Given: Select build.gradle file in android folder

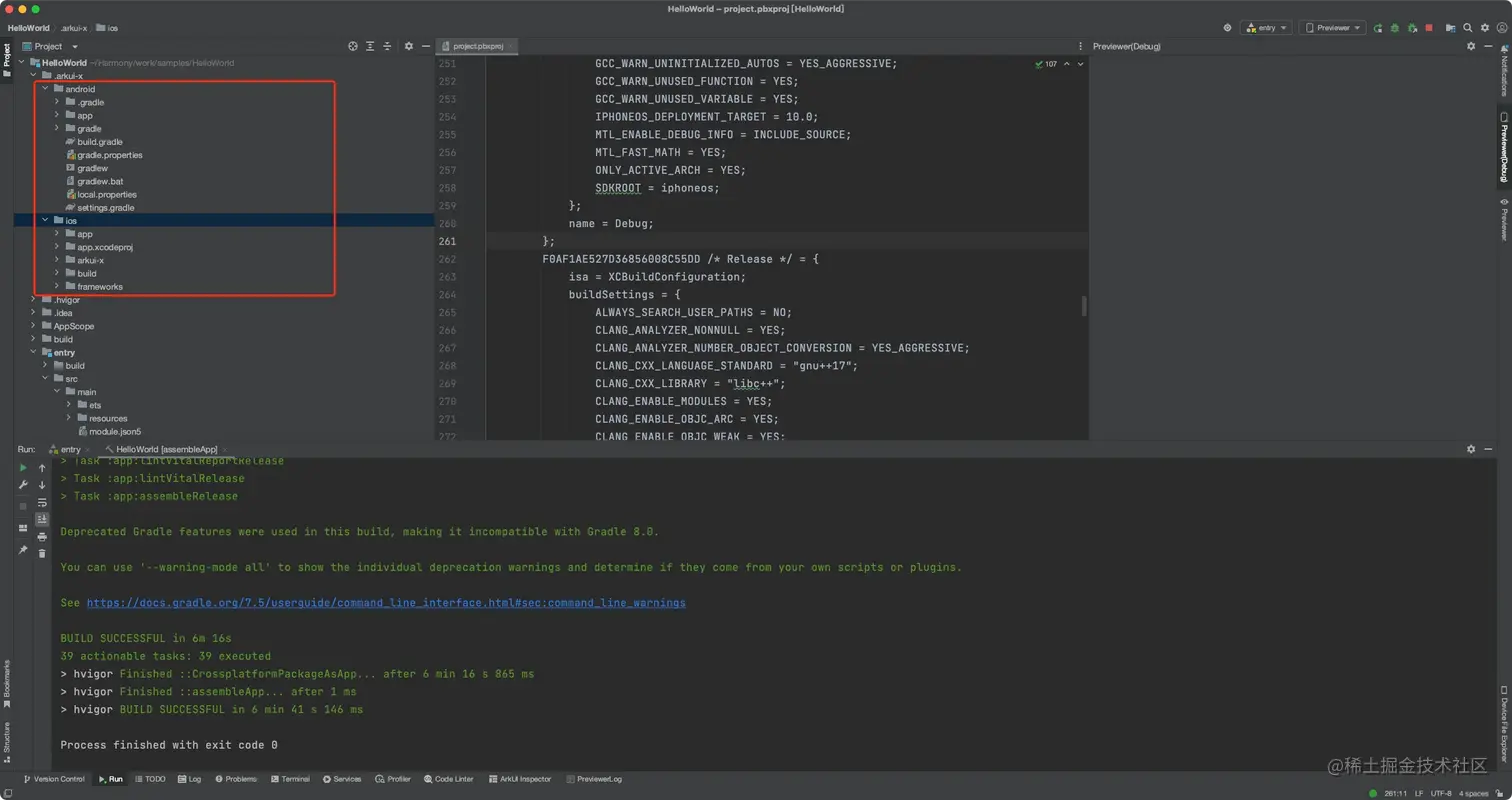Looking at the screenshot, I should (100, 142).
